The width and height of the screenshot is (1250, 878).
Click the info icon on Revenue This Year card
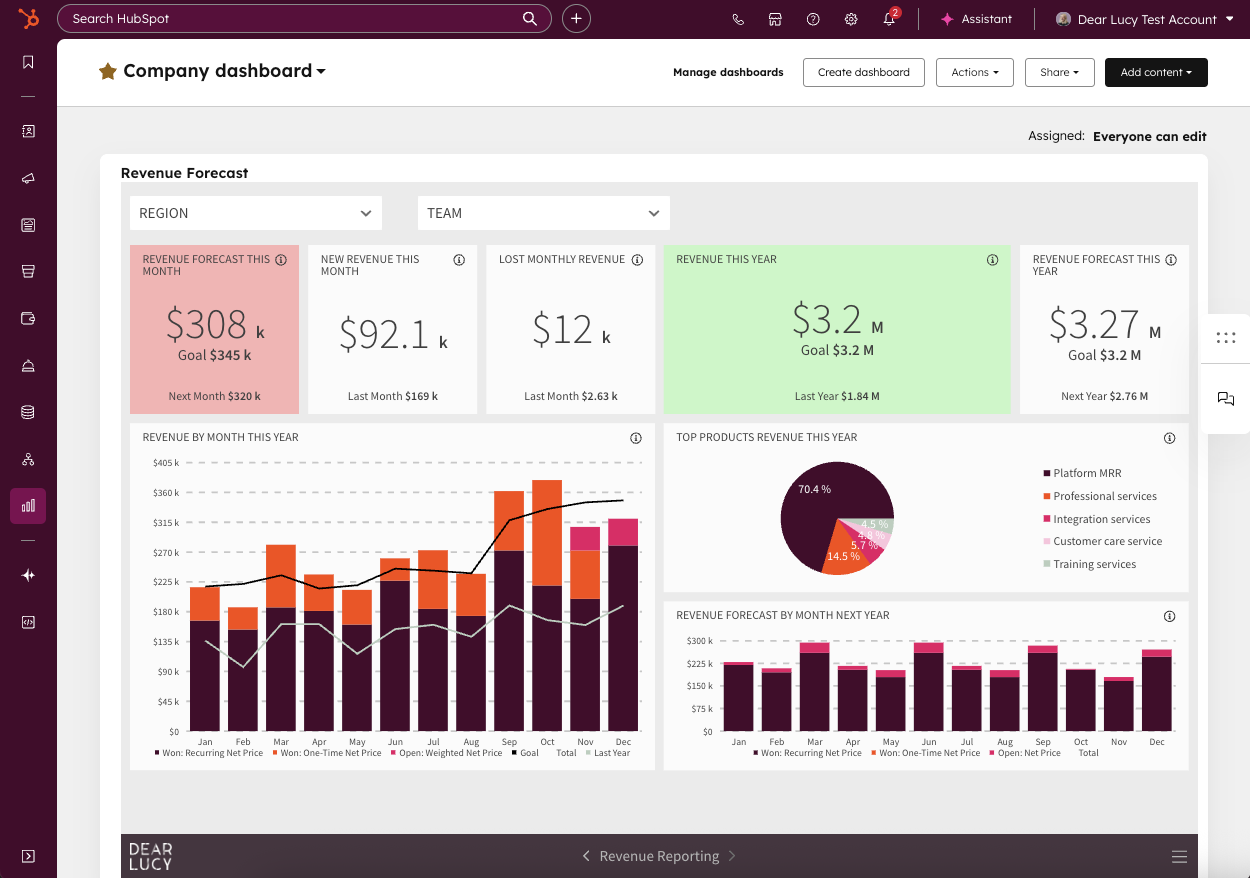click(x=992, y=260)
